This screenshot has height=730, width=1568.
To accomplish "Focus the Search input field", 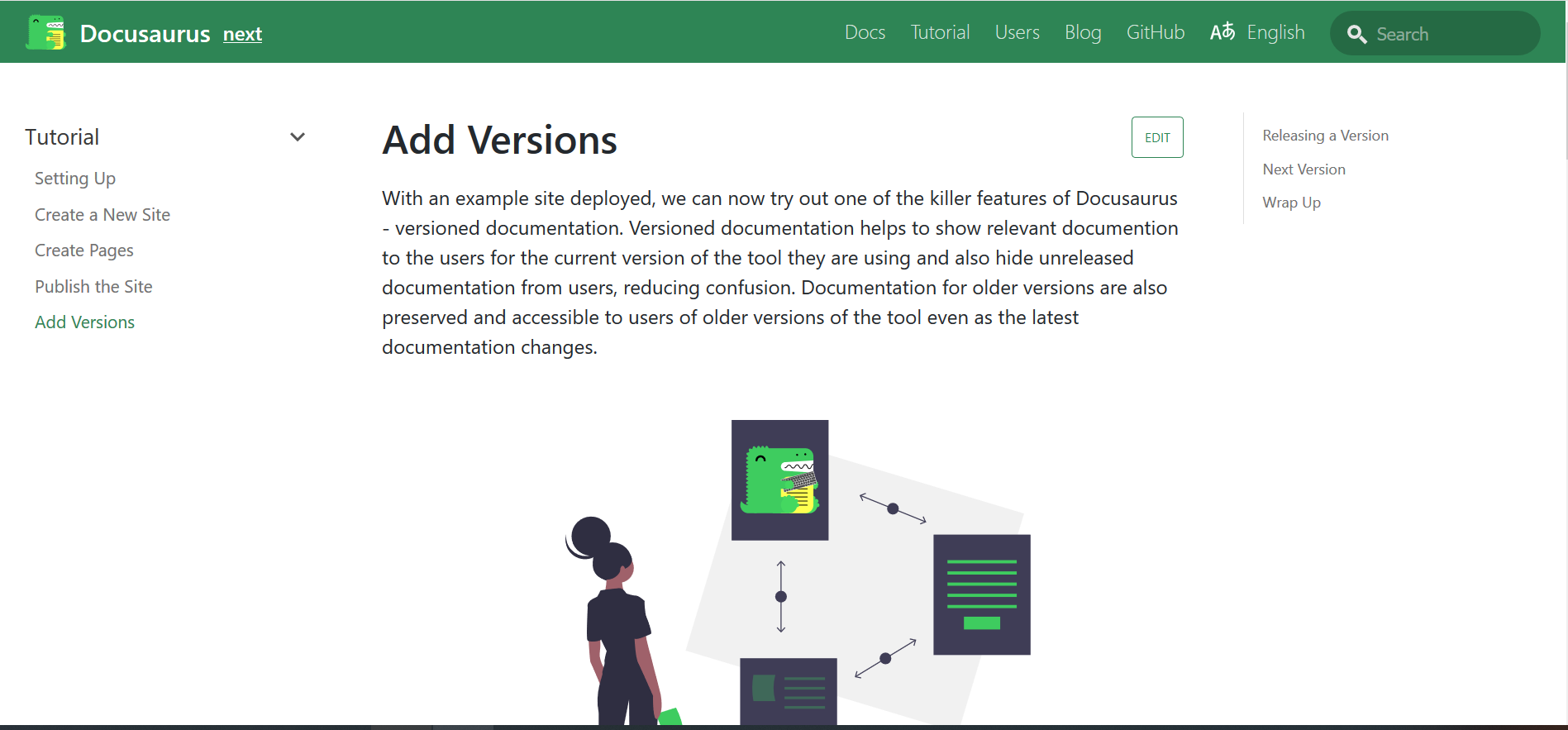I will click(1435, 34).
